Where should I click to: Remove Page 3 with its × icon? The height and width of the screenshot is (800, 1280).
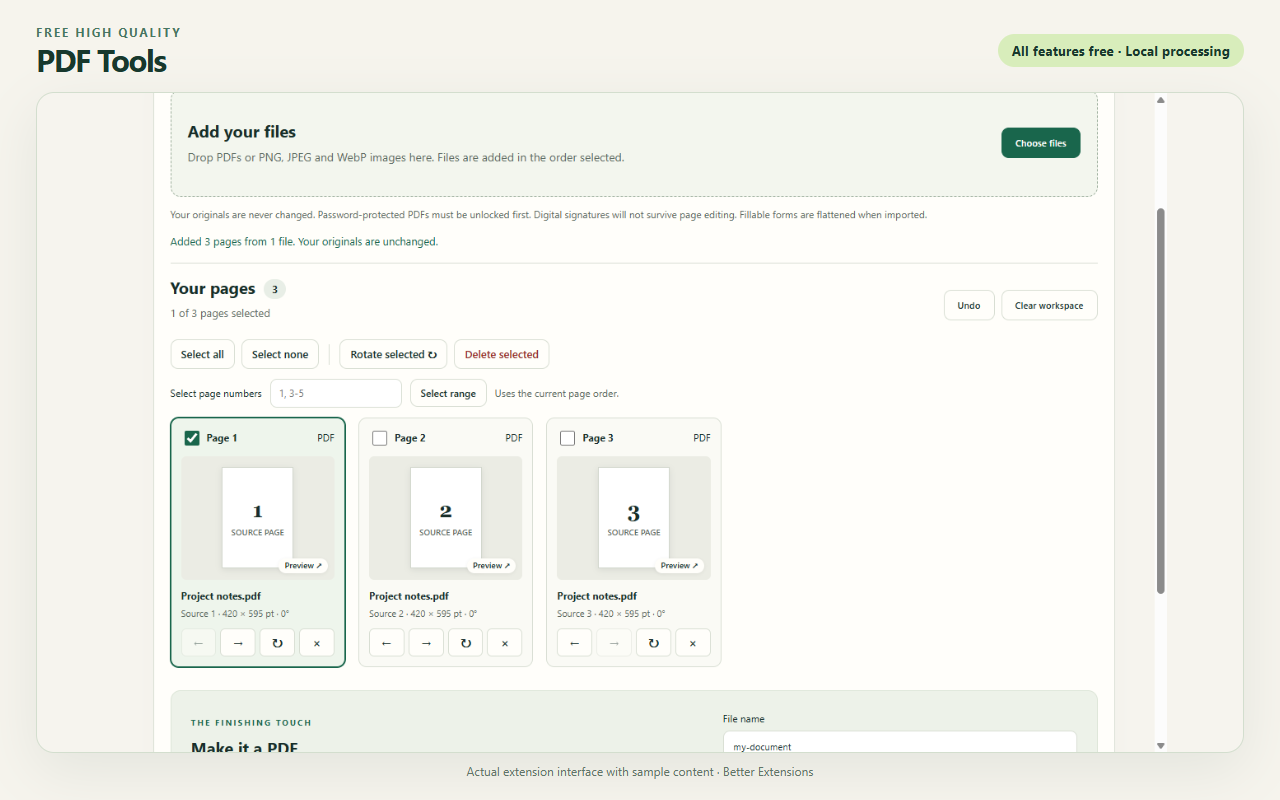click(693, 643)
